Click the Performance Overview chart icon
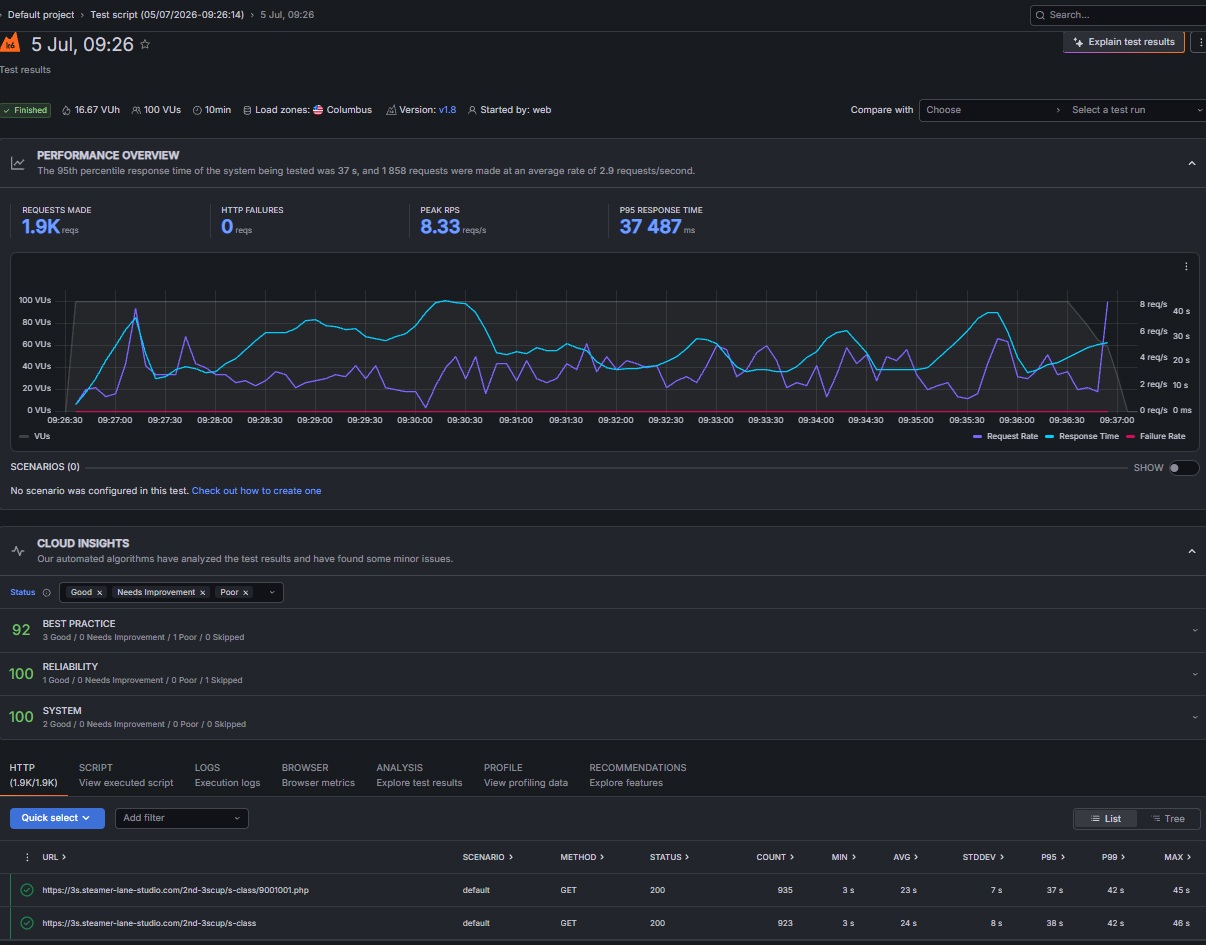Viewport: 1206px width, 945px height. (18, 163)
